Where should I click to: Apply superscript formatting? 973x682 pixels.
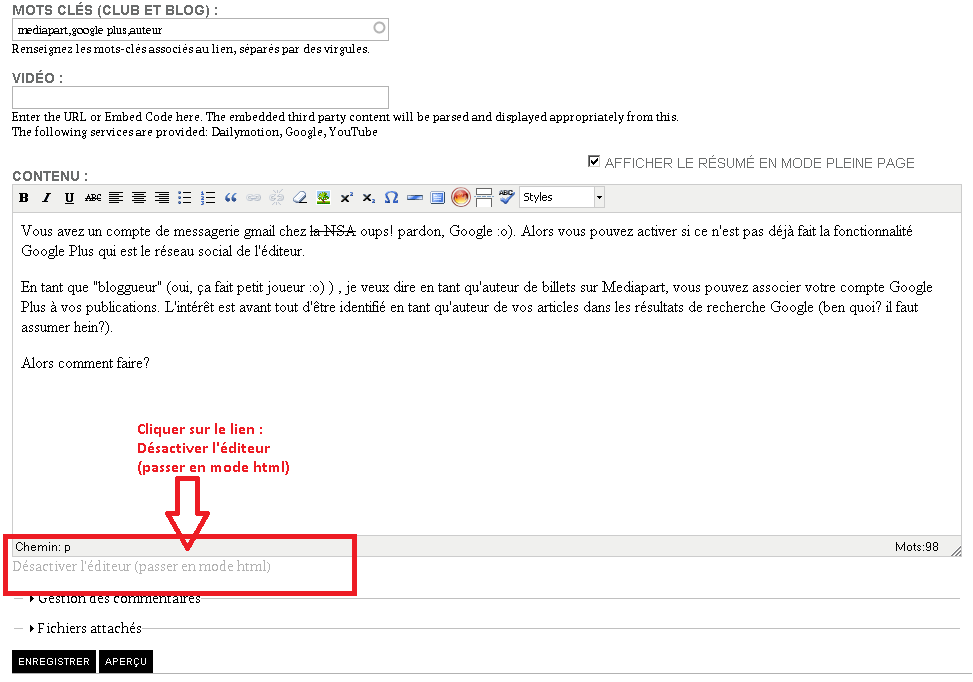[x=346, y=197]
